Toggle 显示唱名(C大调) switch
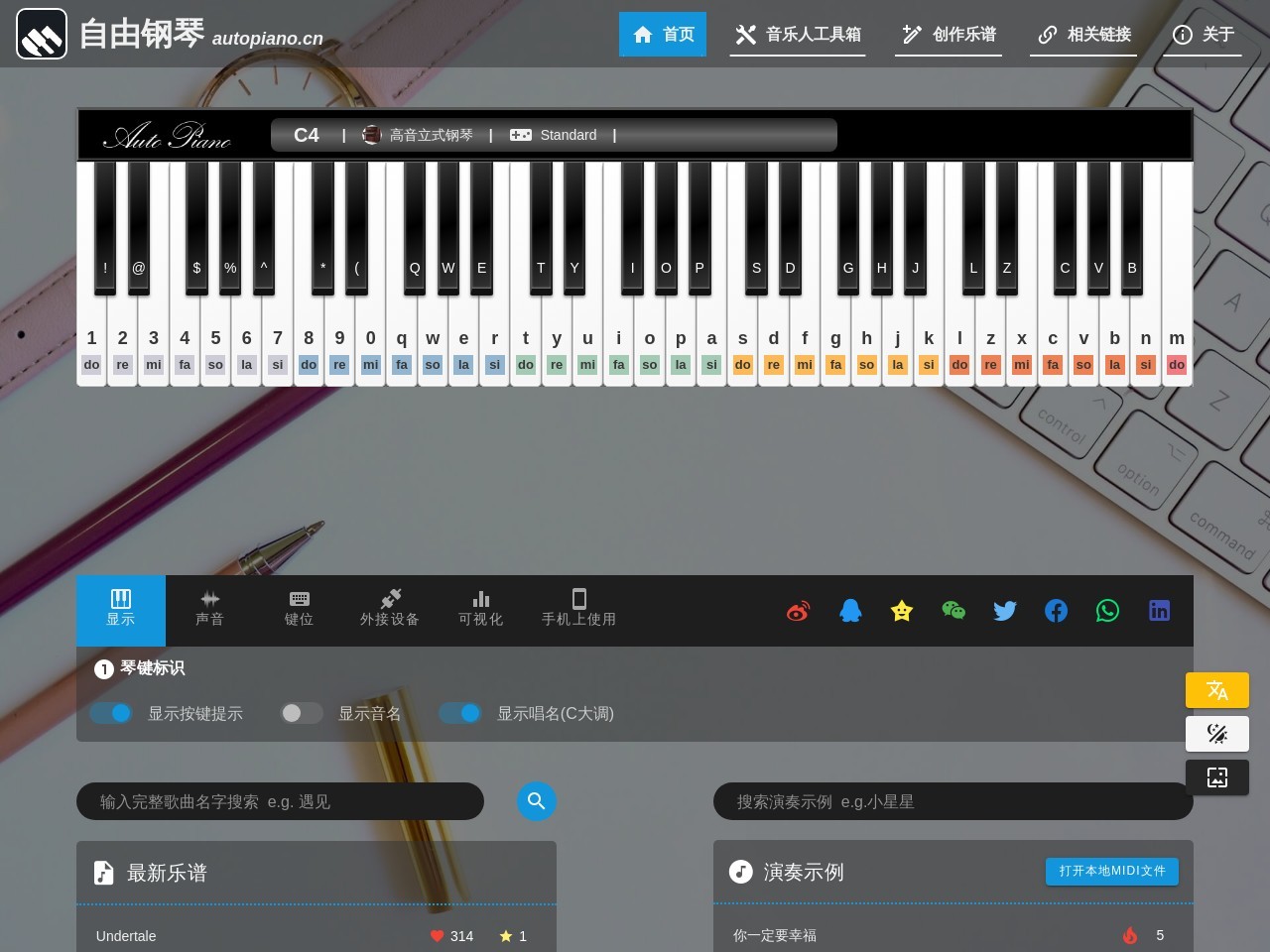The width and height of the screenshot is (1270, 952). pos(460,713)
